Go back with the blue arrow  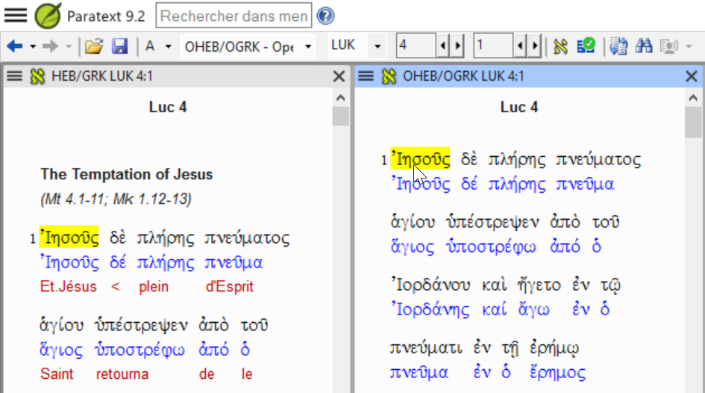(15, 46)
